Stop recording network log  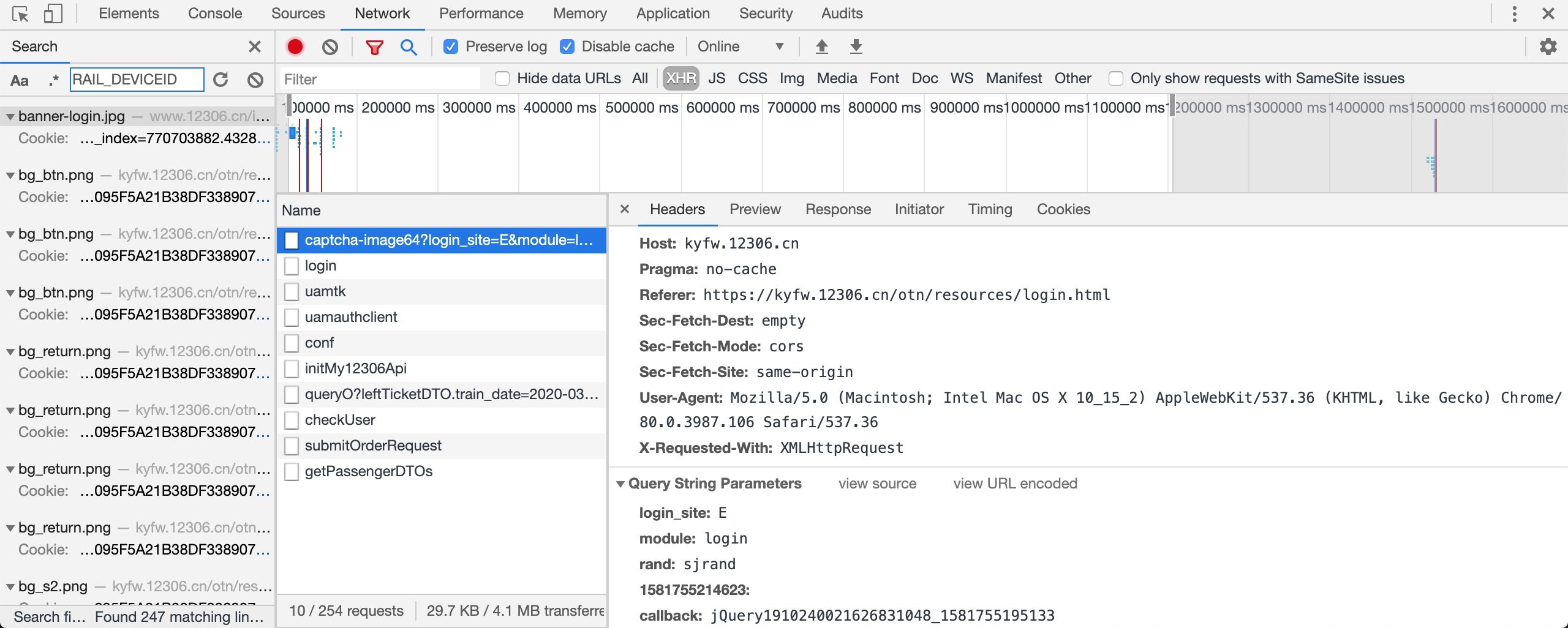tap(295, 46)
